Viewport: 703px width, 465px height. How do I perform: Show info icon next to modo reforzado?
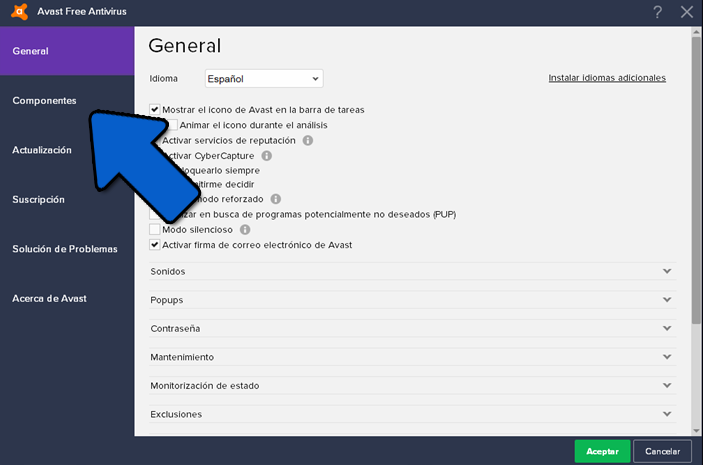(x=276, y=199)
